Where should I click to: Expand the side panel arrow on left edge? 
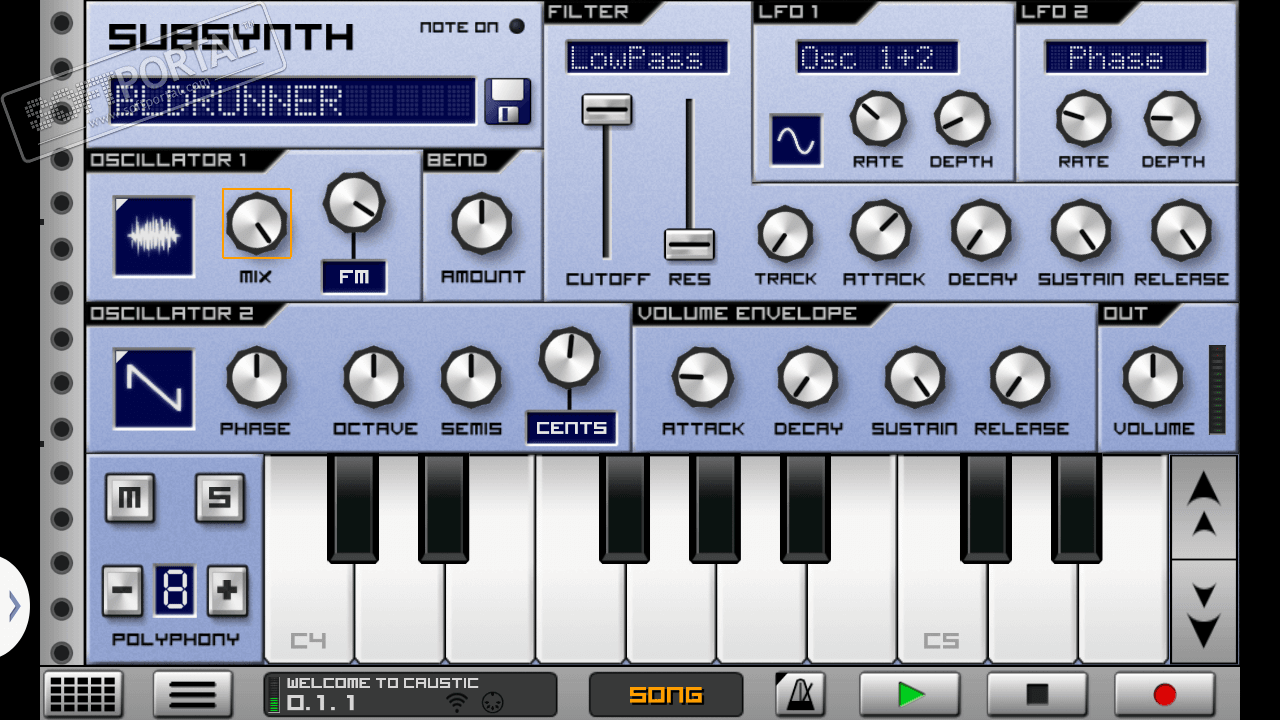pos(14,606)
